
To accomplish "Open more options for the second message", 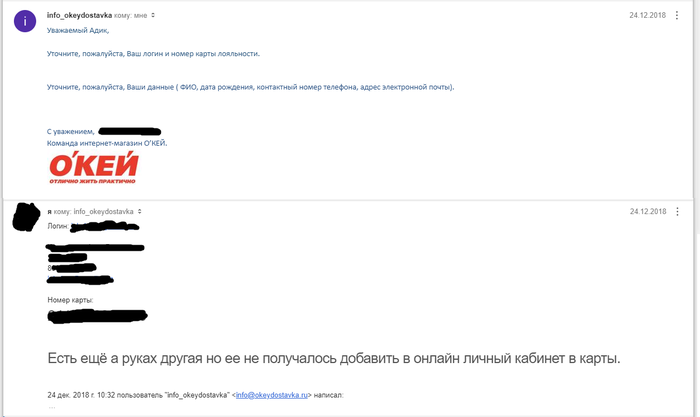I will click(x=677, y=212).
